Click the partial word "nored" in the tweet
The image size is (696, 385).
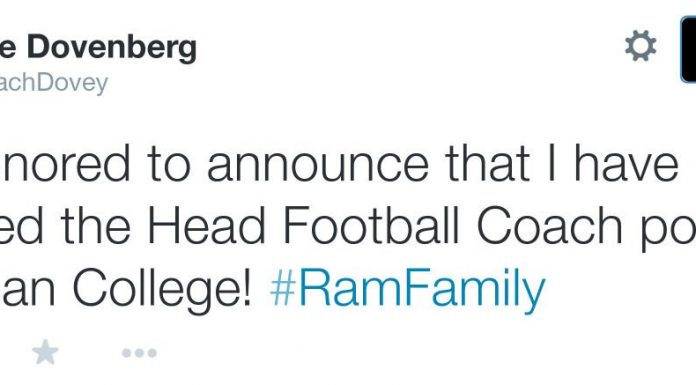tap(65, 163)
